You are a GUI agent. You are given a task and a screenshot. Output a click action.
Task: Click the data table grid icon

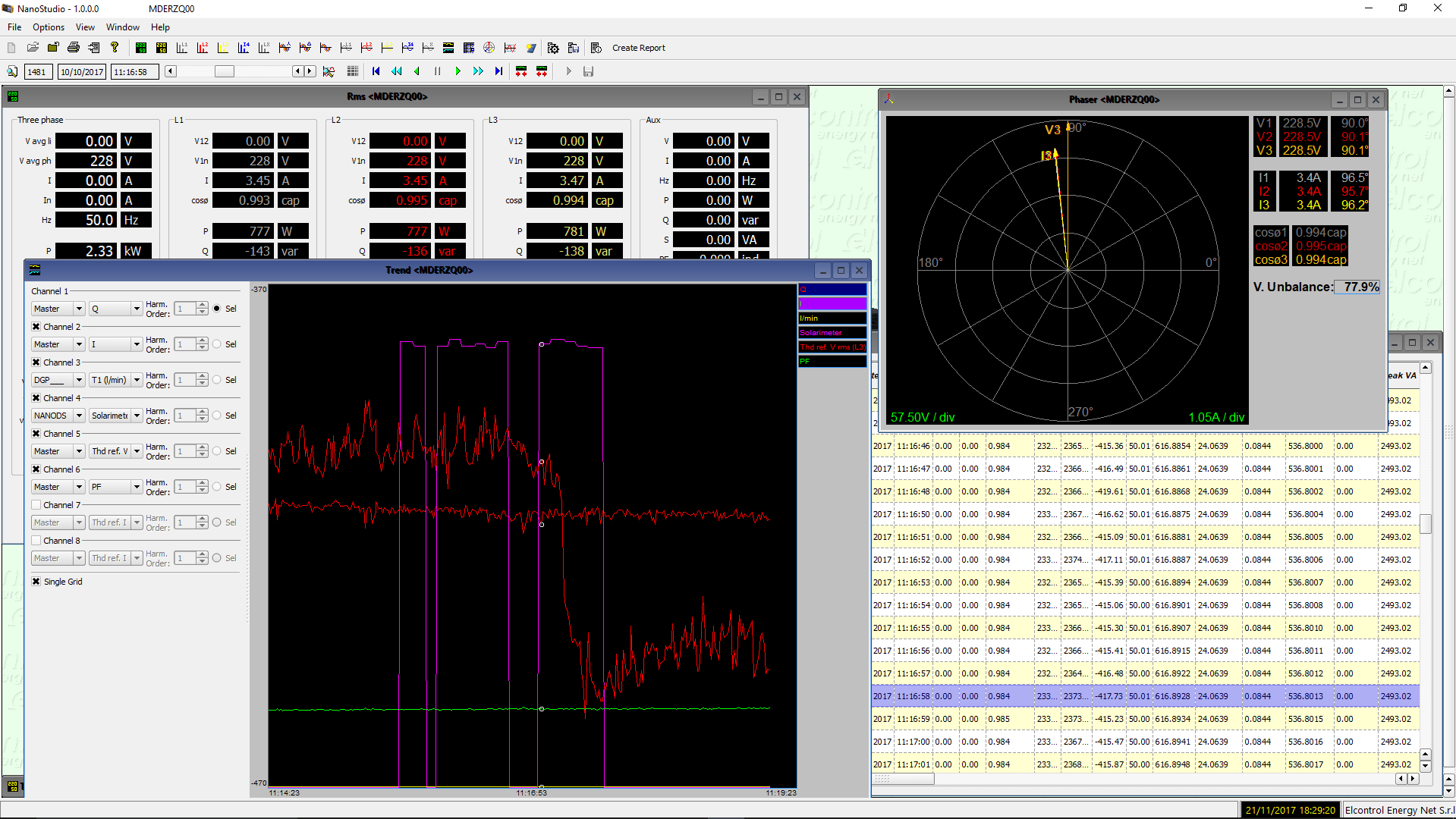(x=469, y=48)
